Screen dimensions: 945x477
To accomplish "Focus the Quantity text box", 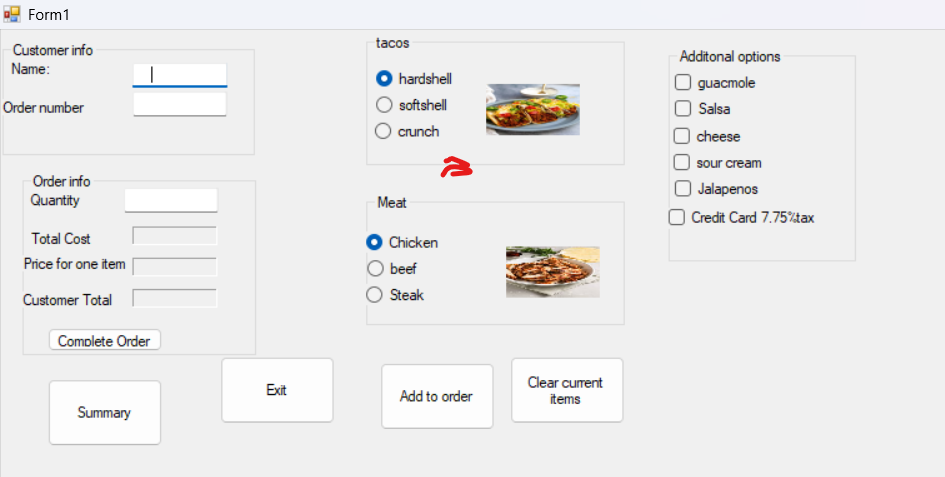I will (170, 200).
